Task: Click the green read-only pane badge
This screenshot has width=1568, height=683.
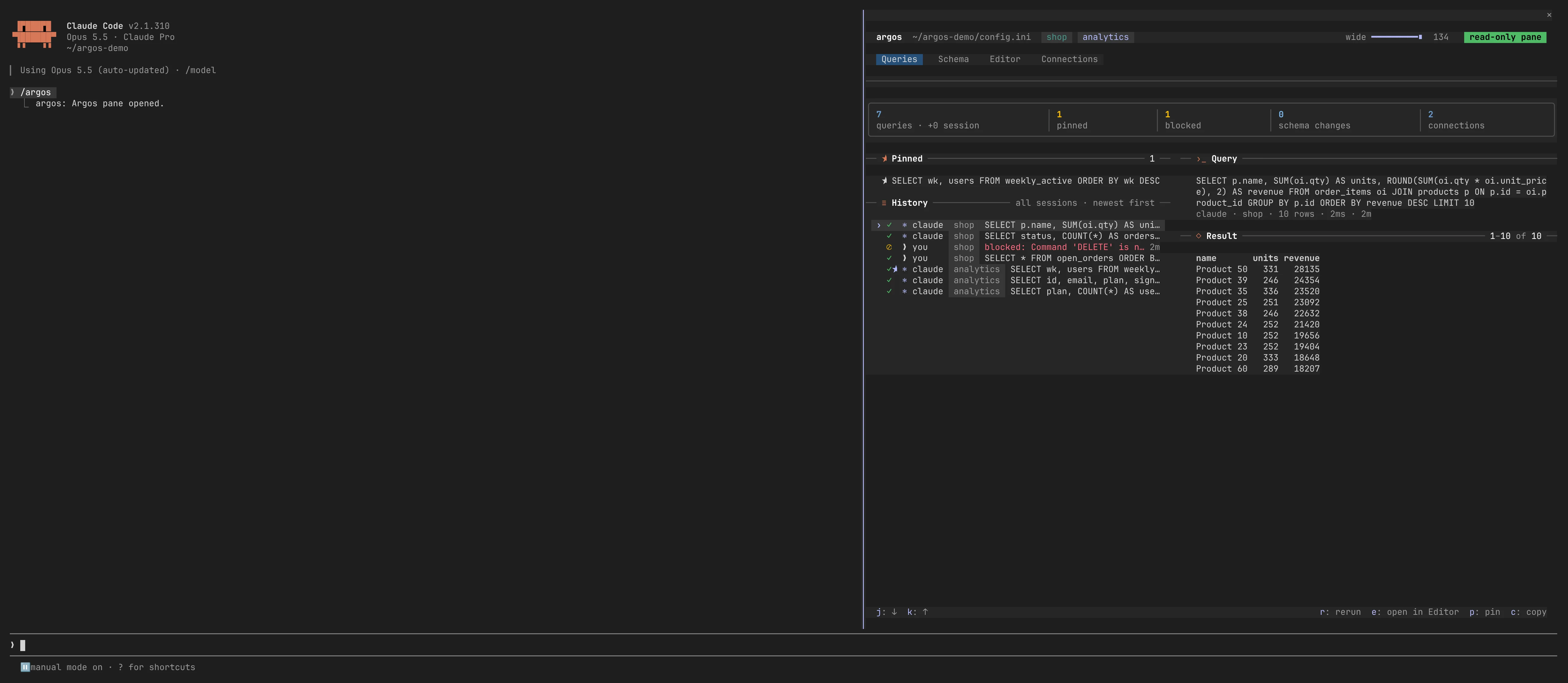Action: point(1505,37)
